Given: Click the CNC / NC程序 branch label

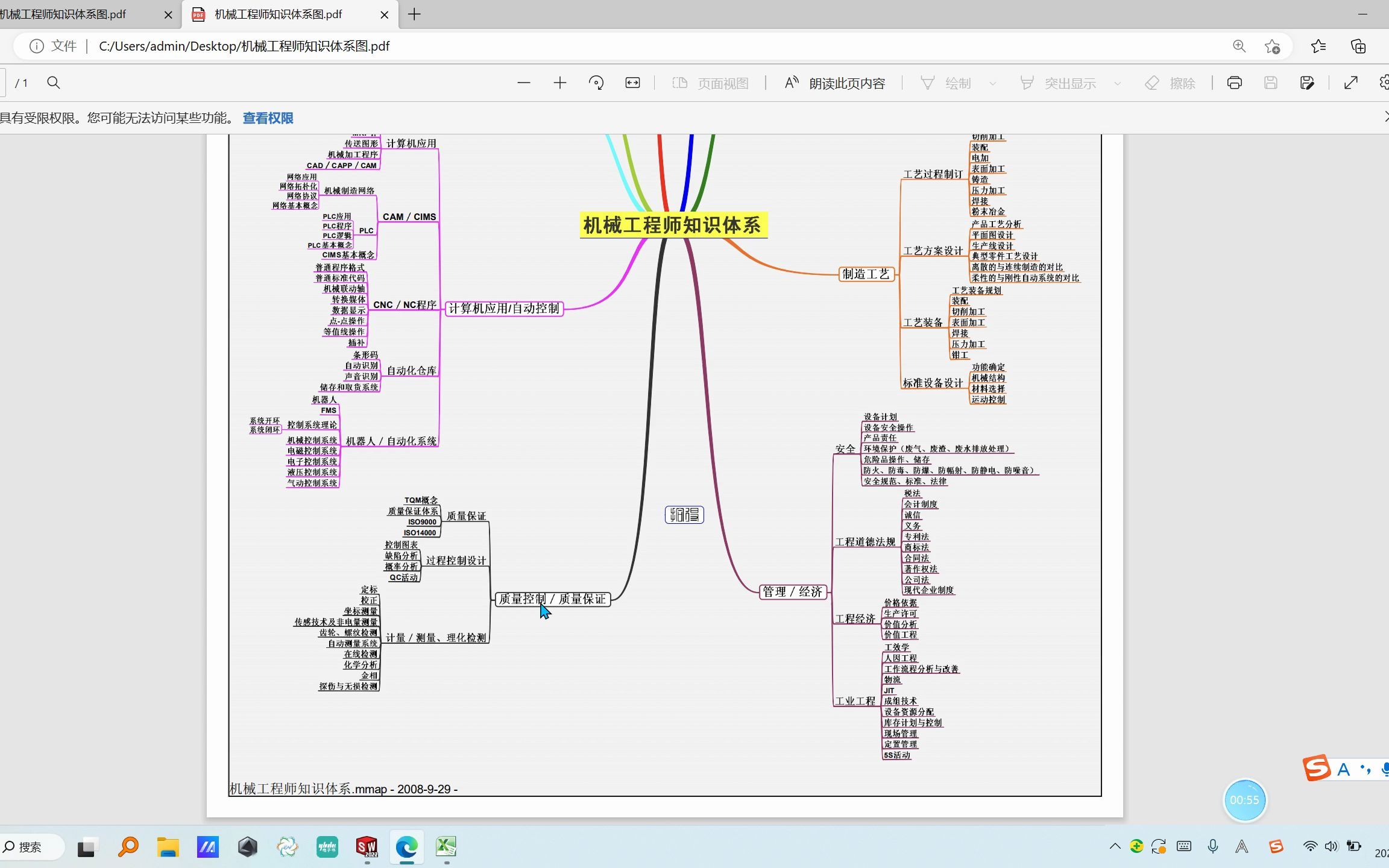Looking at the screenshot, I should click(405, 305).
